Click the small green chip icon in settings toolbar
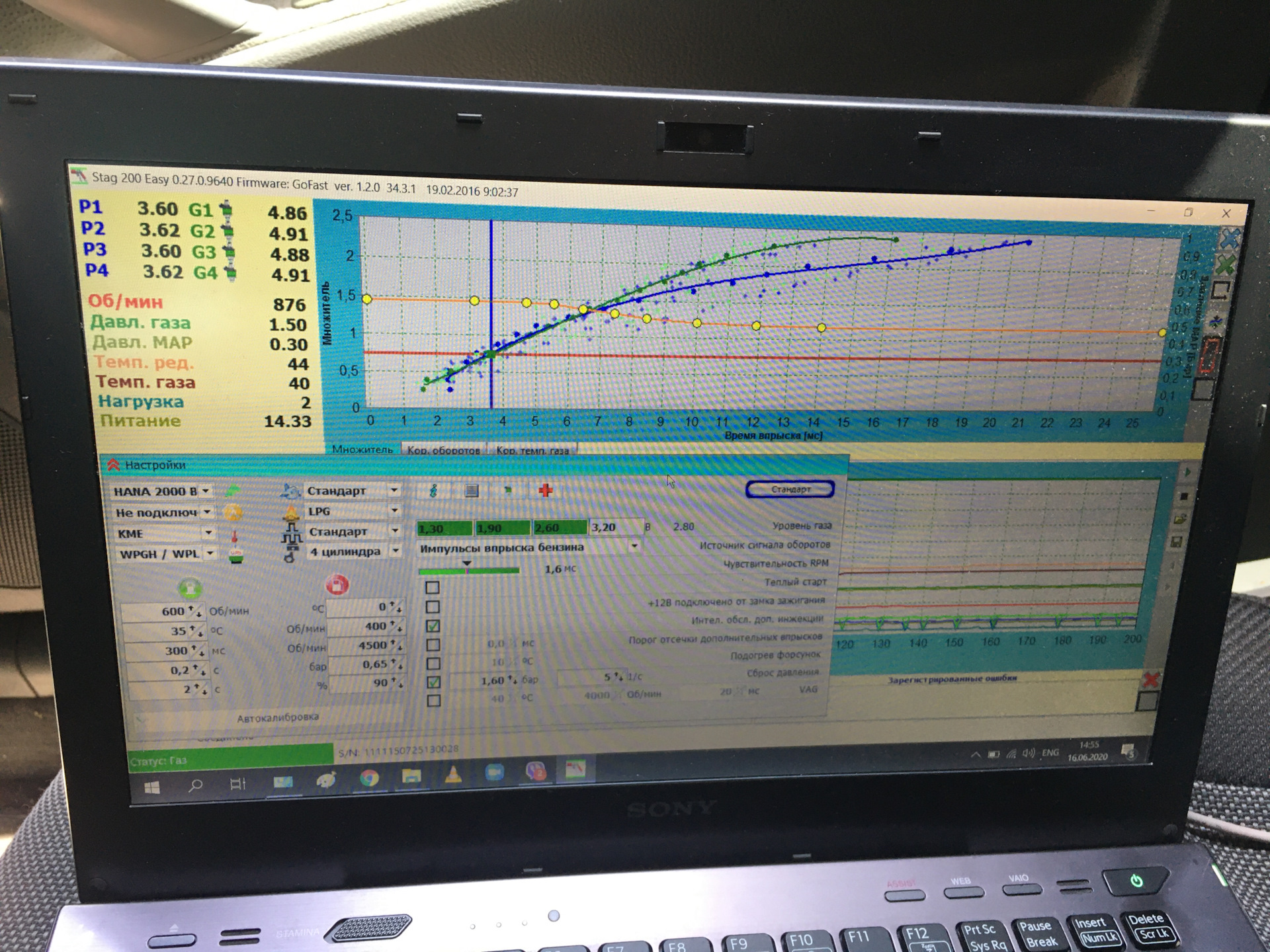Screen dimensions: 1270x952 click(508, 491)
